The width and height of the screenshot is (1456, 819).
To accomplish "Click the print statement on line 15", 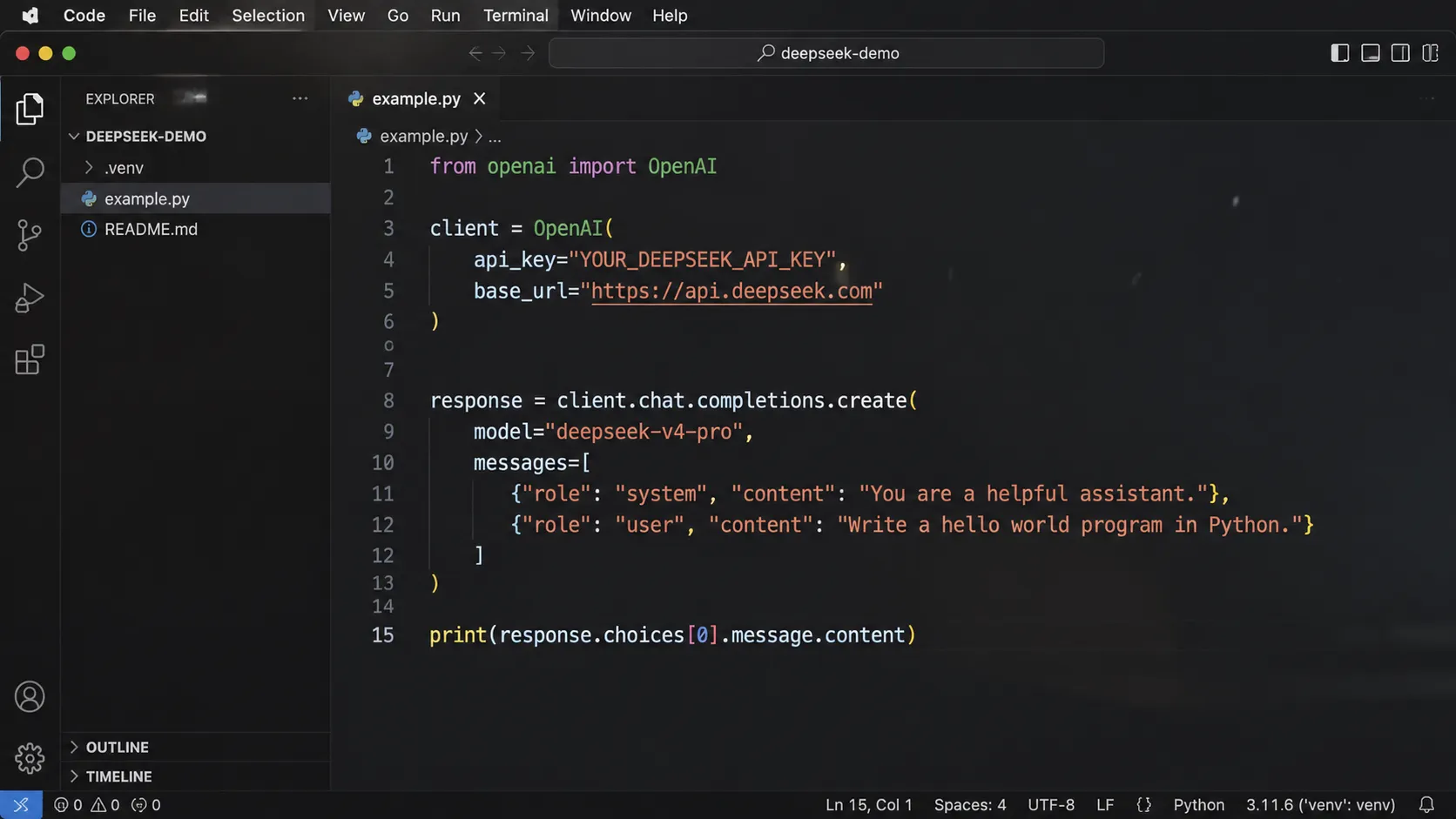I will (672, 635).
